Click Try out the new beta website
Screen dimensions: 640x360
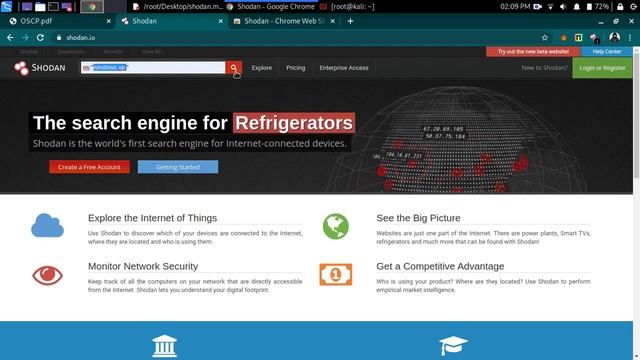pos(533,51)
